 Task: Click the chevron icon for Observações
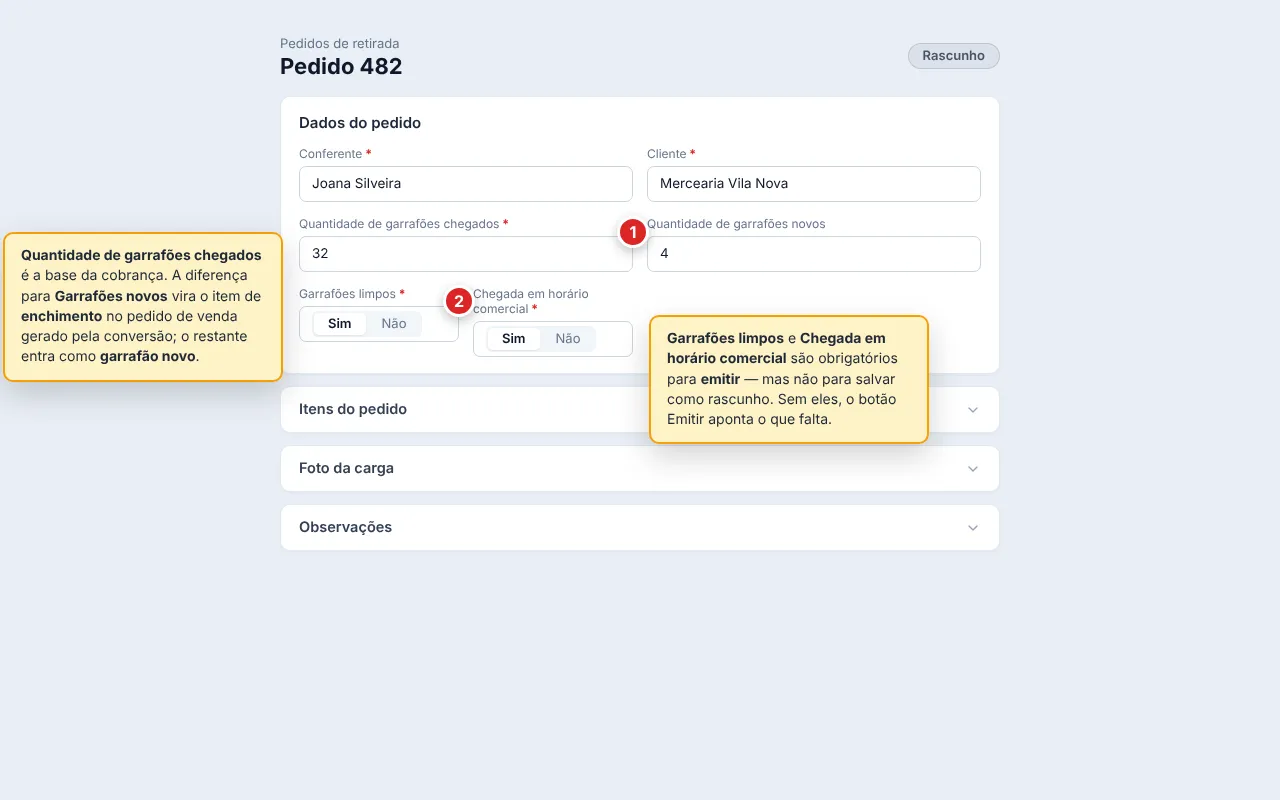tap(973, 528)
